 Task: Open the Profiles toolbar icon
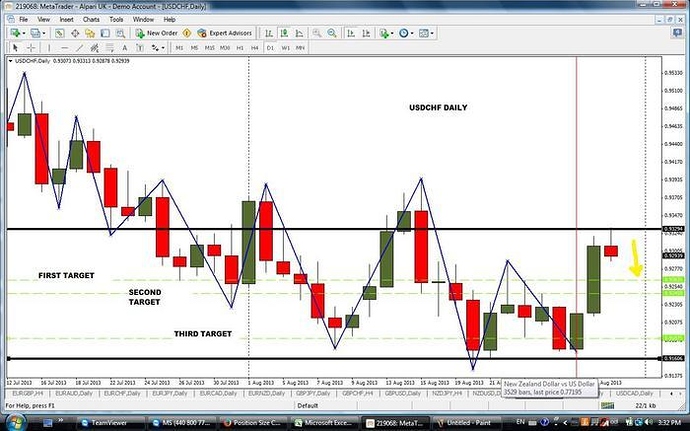pyautogui.click(x=35, y=33)
